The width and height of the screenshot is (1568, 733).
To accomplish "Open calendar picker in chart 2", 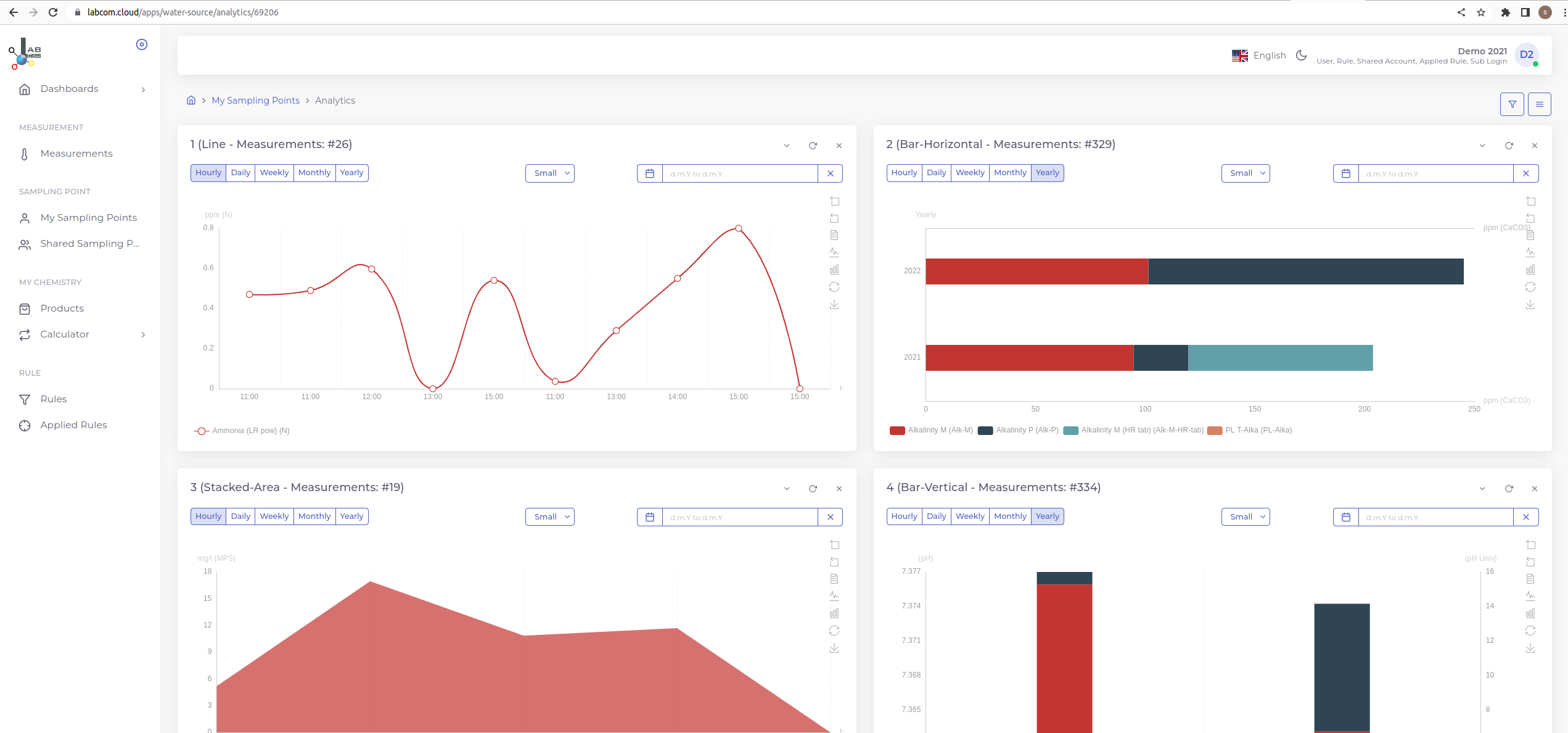I will tap(1346, 173).
